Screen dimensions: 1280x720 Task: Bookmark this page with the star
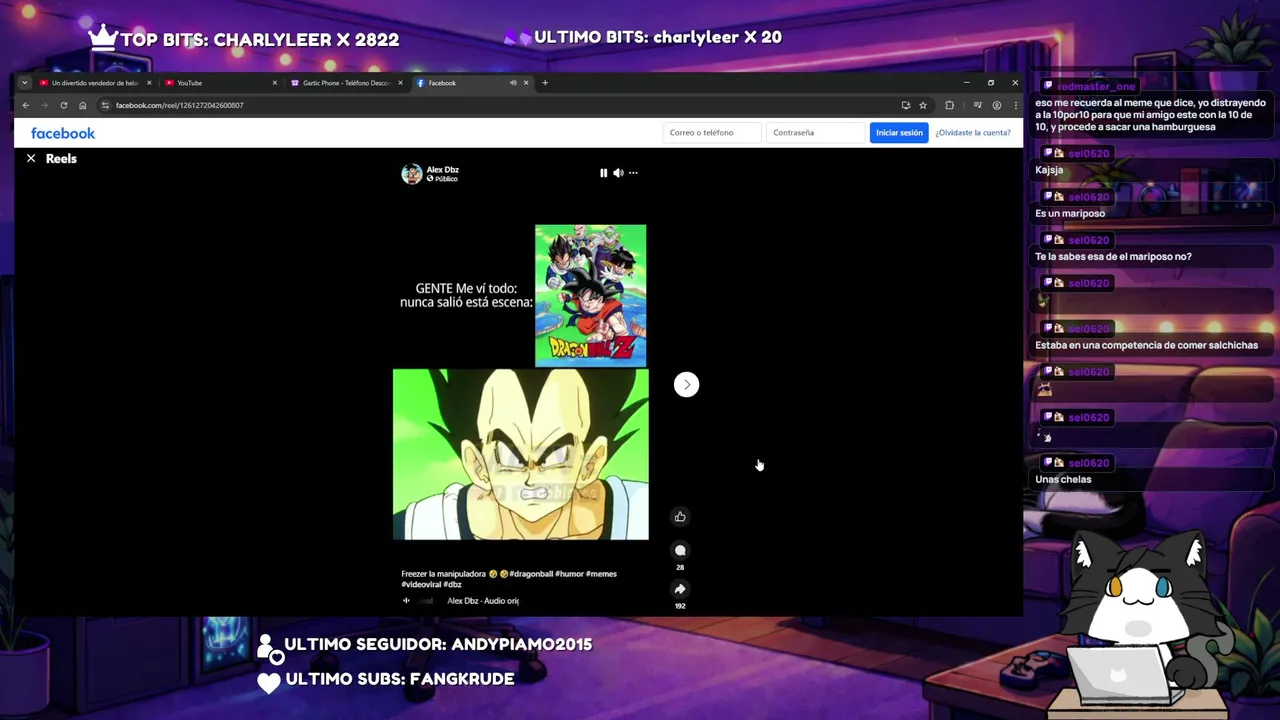pos(923,105)
